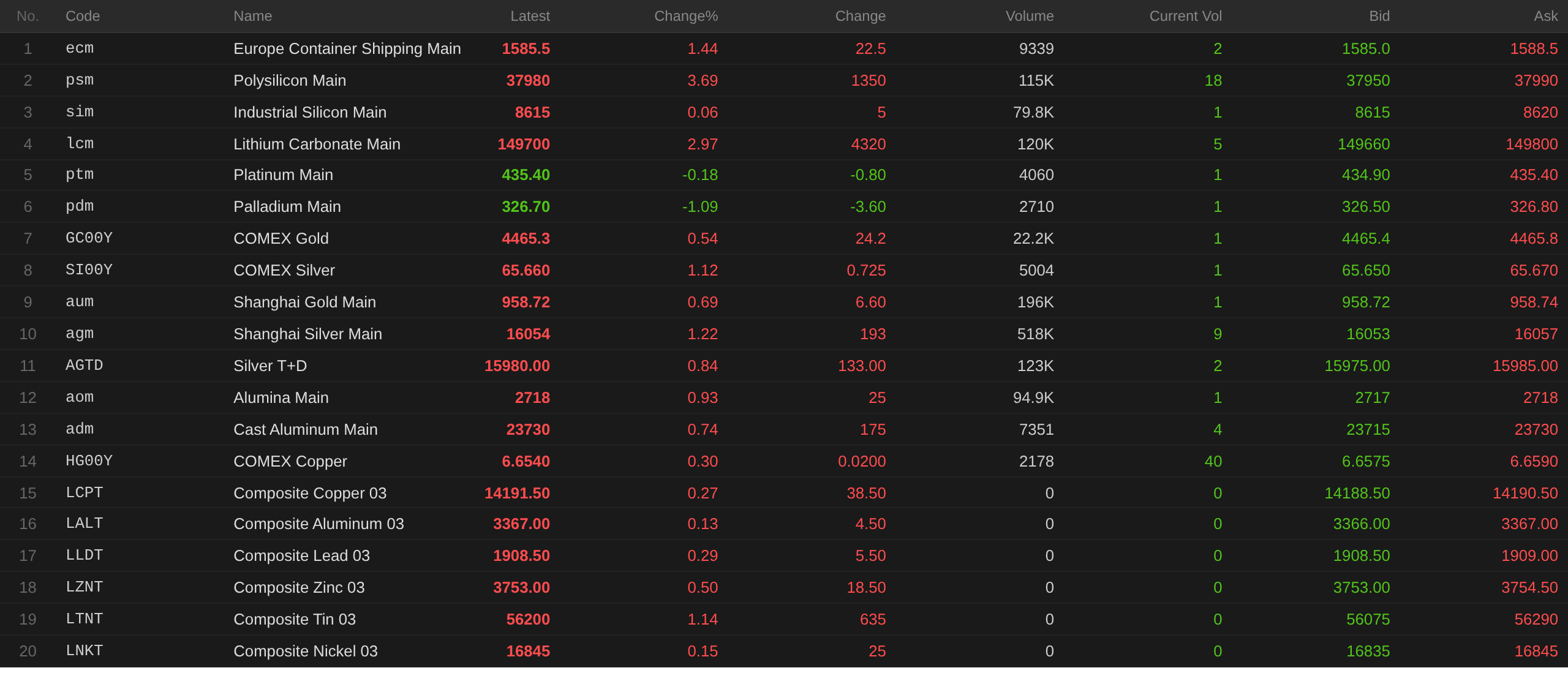Open COMEX Silver quote
Image resolution: width=1568 pixels, height=676 pixels.
pos(784,270)
